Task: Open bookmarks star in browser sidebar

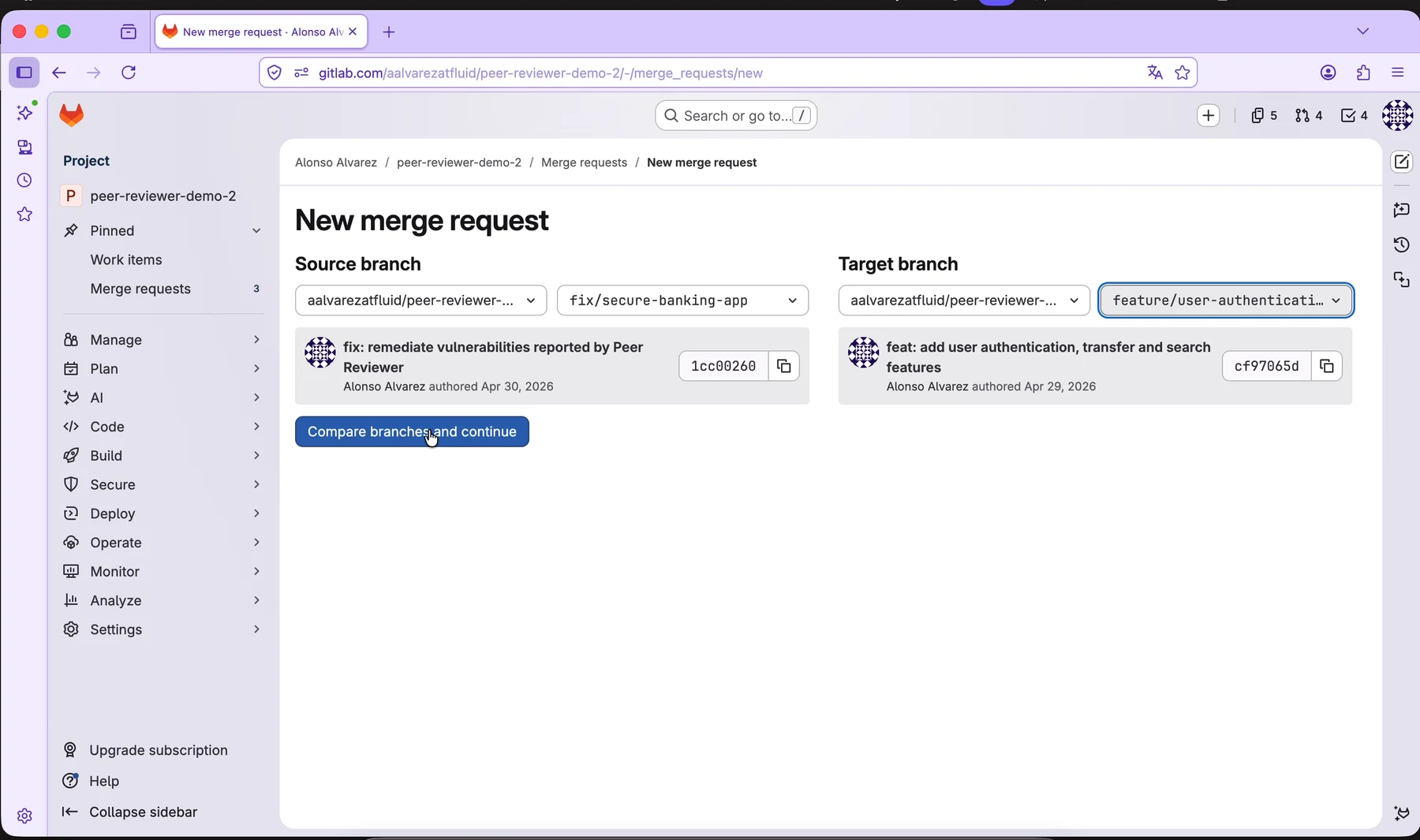Action: pyautogui.click(x=25, y=215)
